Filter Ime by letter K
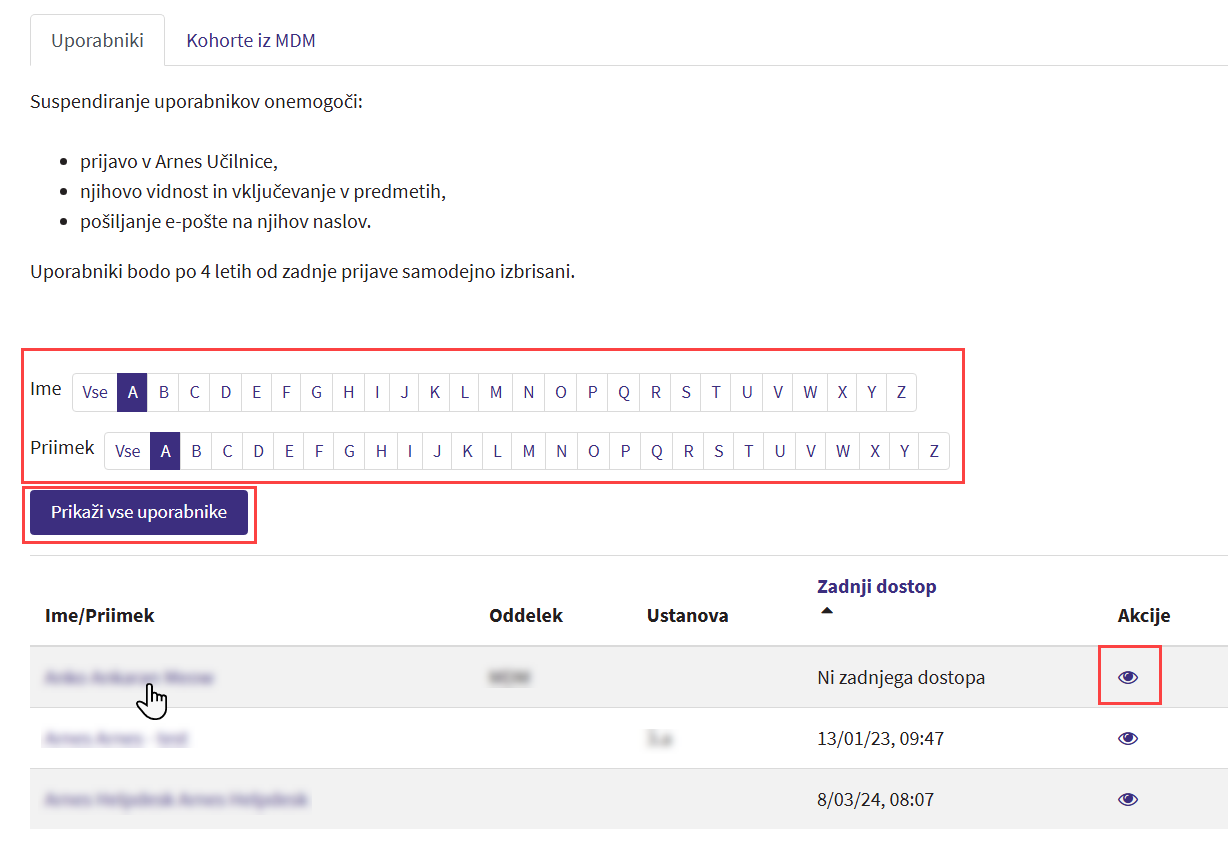The image size is (1230, 858). [434, 392]
